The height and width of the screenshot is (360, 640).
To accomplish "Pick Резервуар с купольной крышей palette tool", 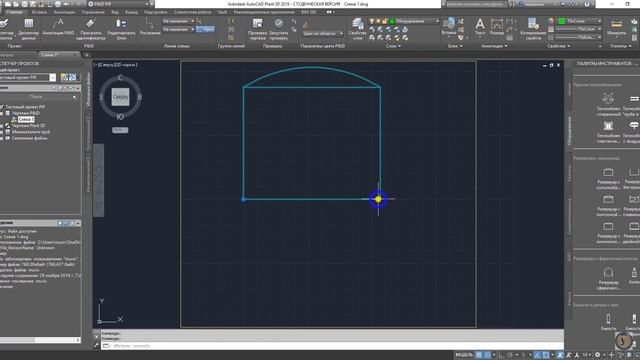I will [x=608, y=178].
